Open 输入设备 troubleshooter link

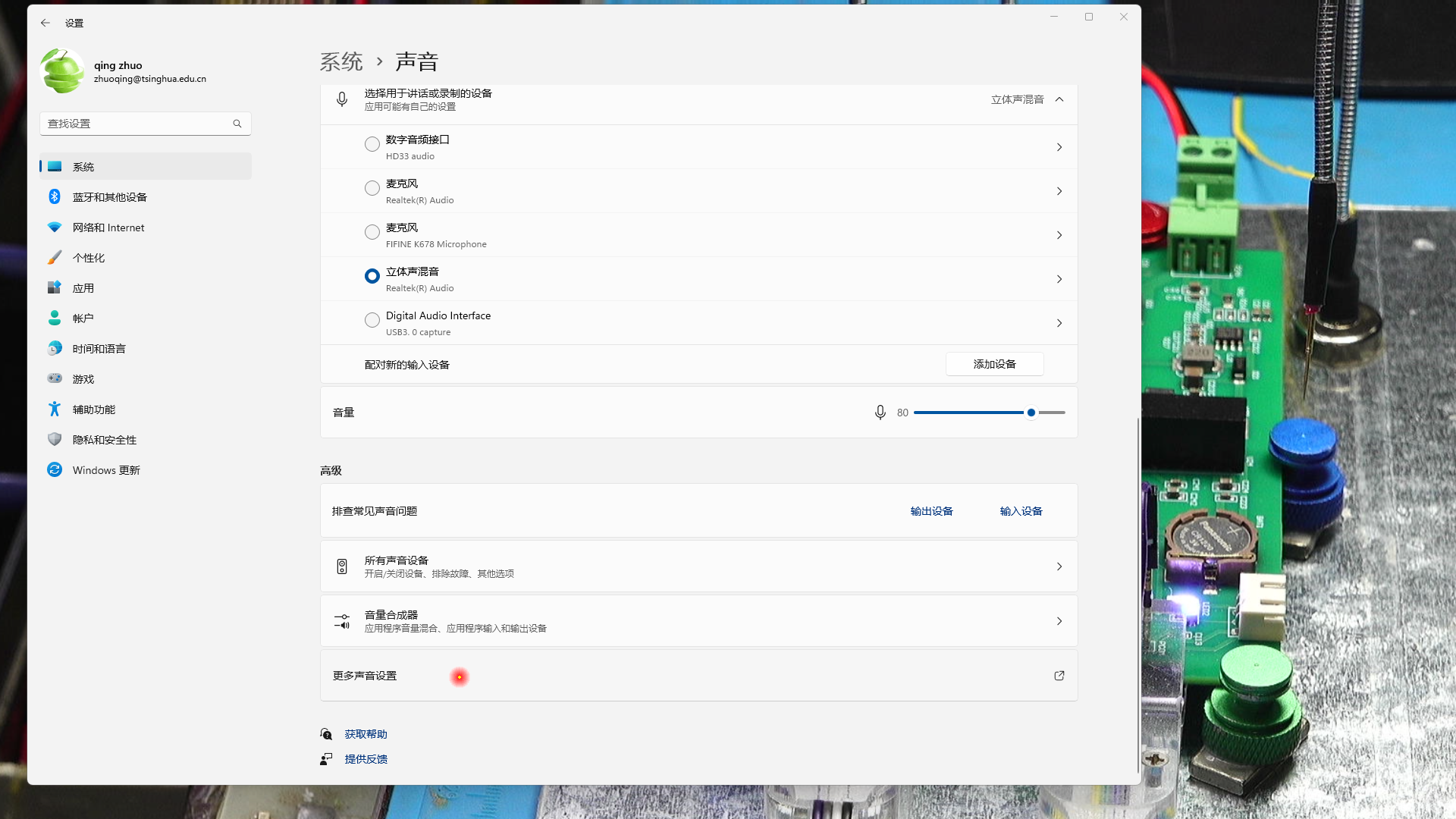[x=1021, y=511]
